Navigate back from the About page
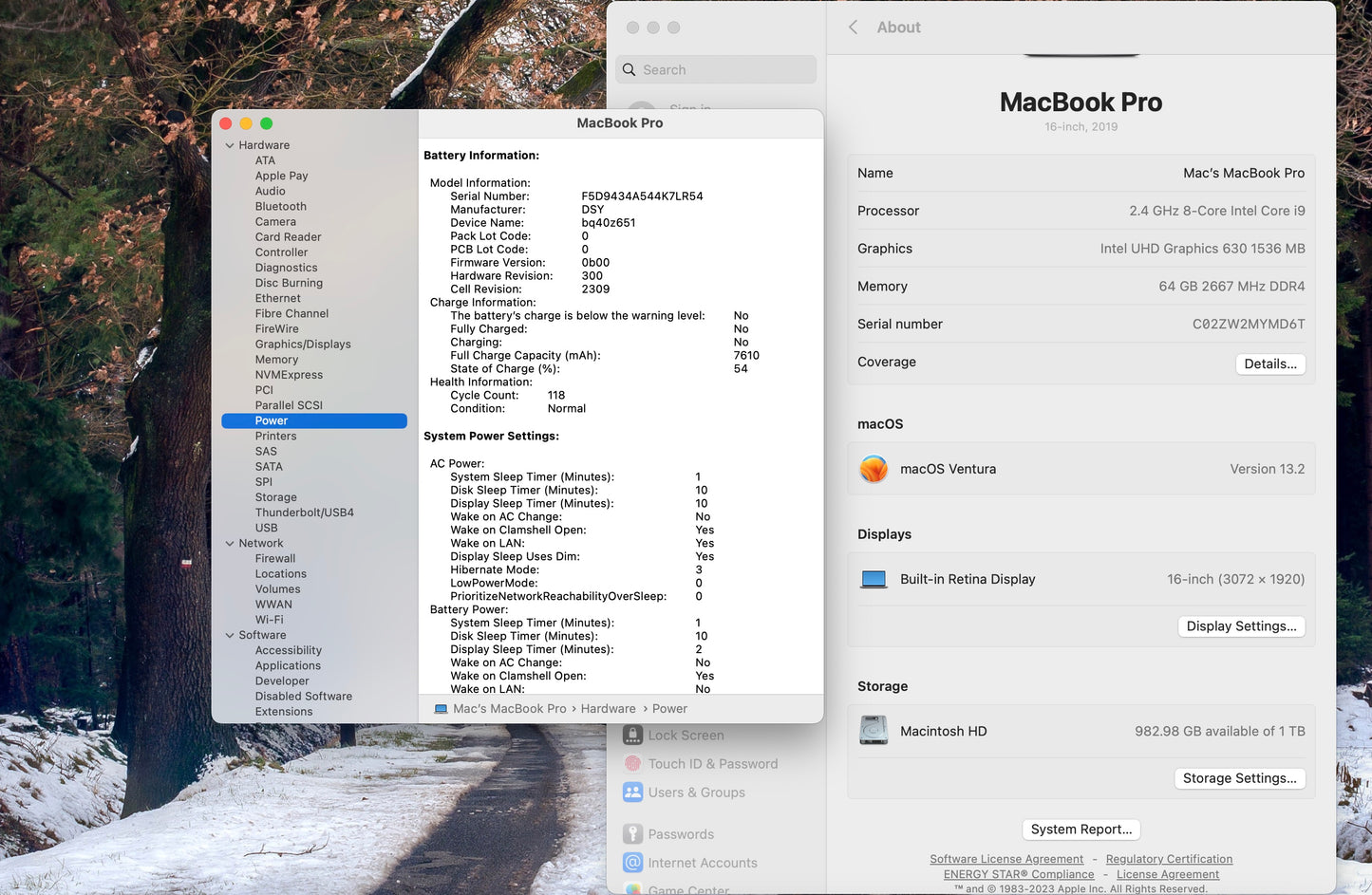Viewport: 1372px width, 895px height. point(852,28)
